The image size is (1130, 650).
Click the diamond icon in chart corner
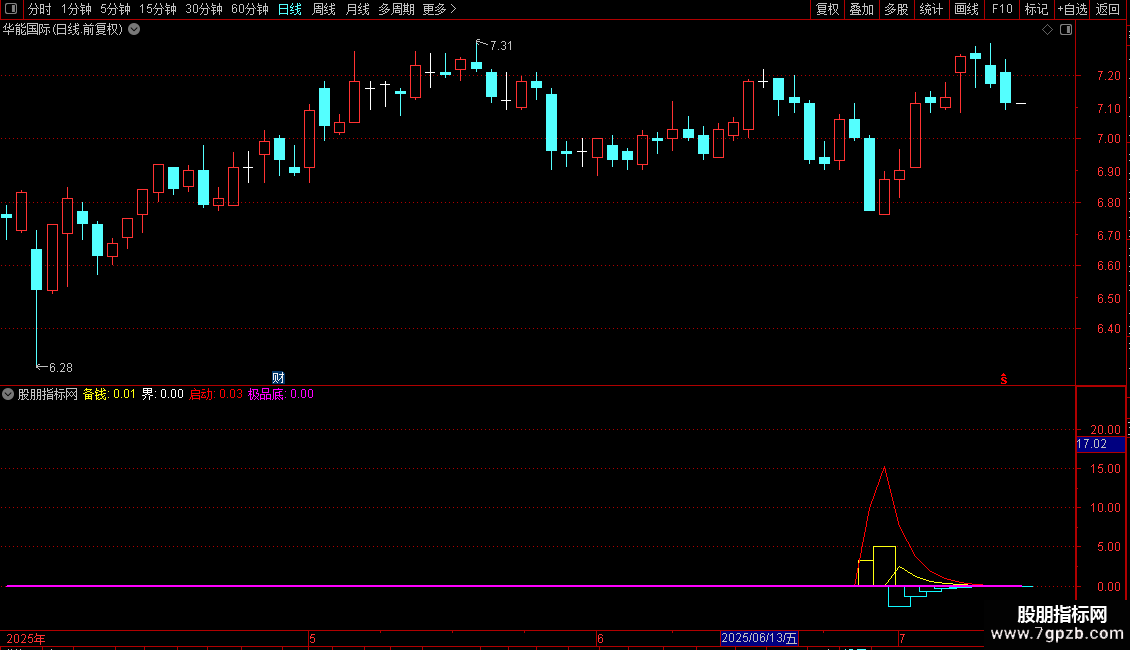point(1047,30)
